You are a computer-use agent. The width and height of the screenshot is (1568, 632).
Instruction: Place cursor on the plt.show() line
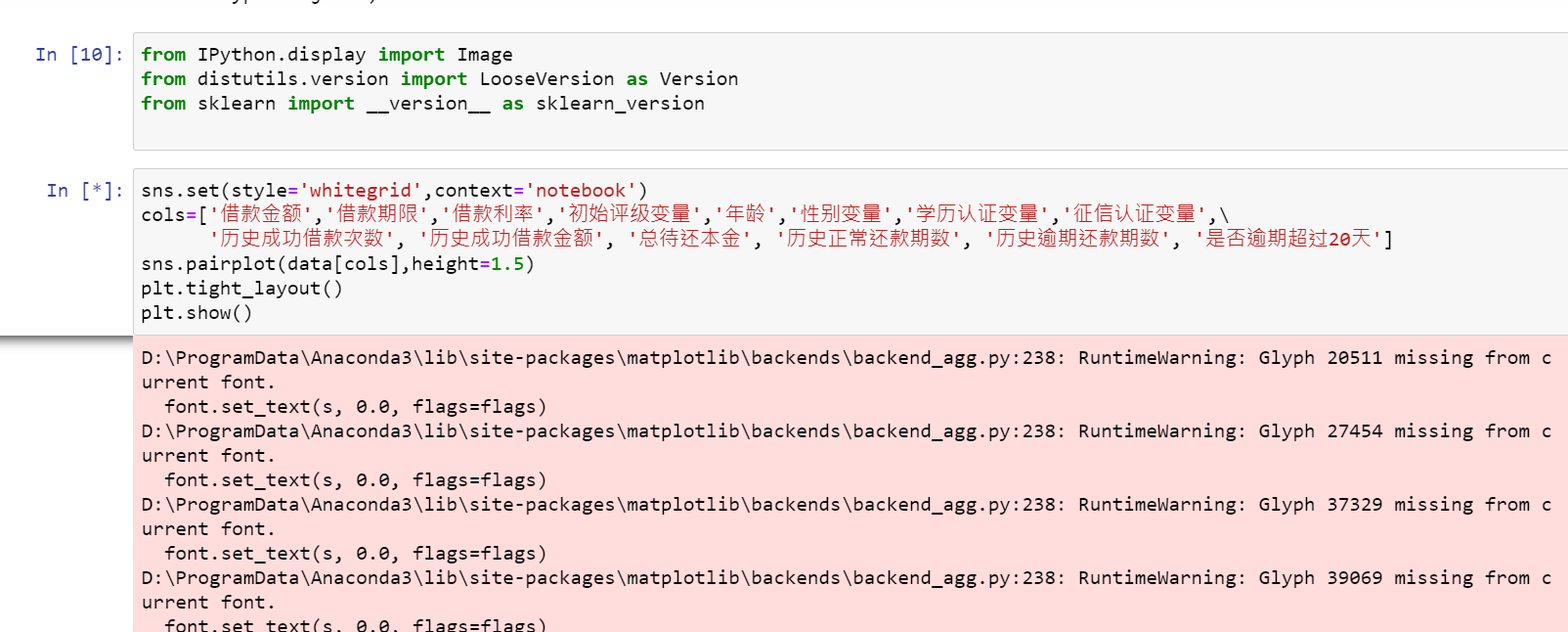click(196, 313)
